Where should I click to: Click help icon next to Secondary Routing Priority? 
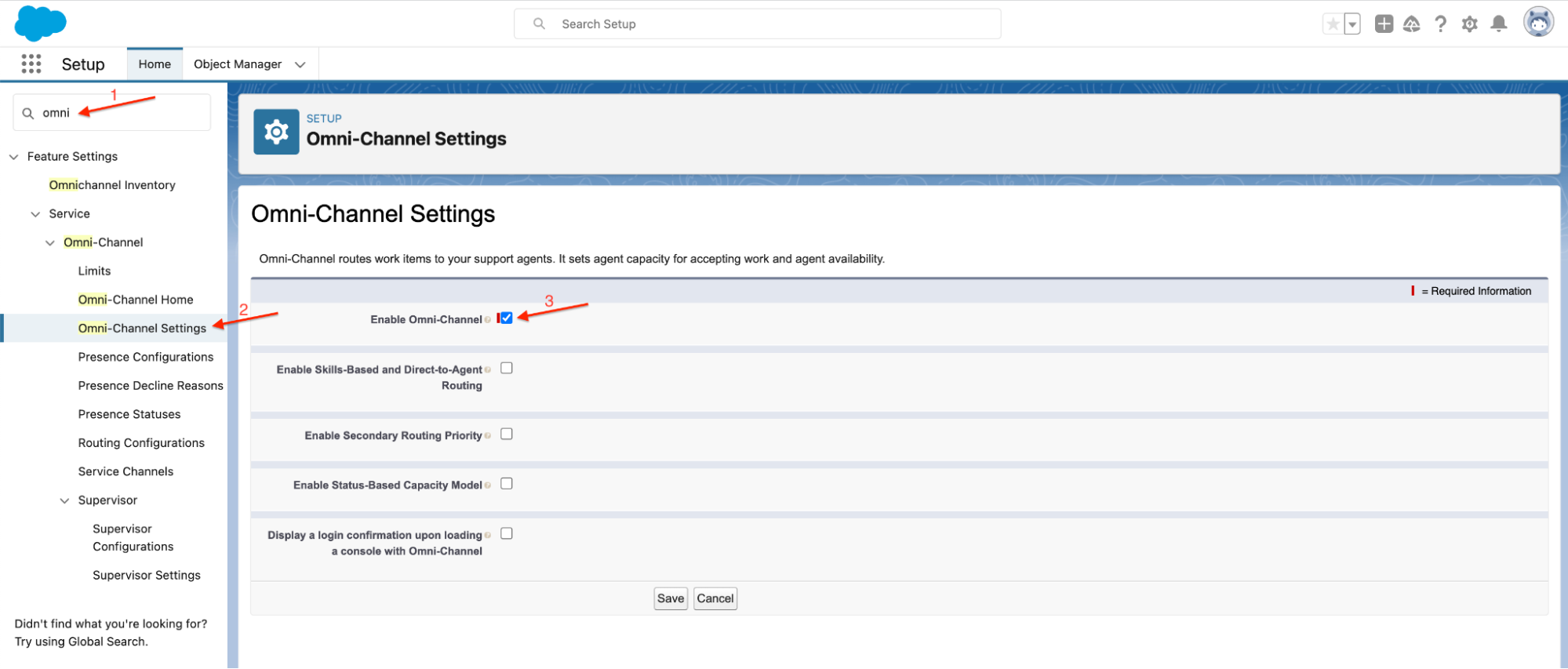[x=488, y=436]
